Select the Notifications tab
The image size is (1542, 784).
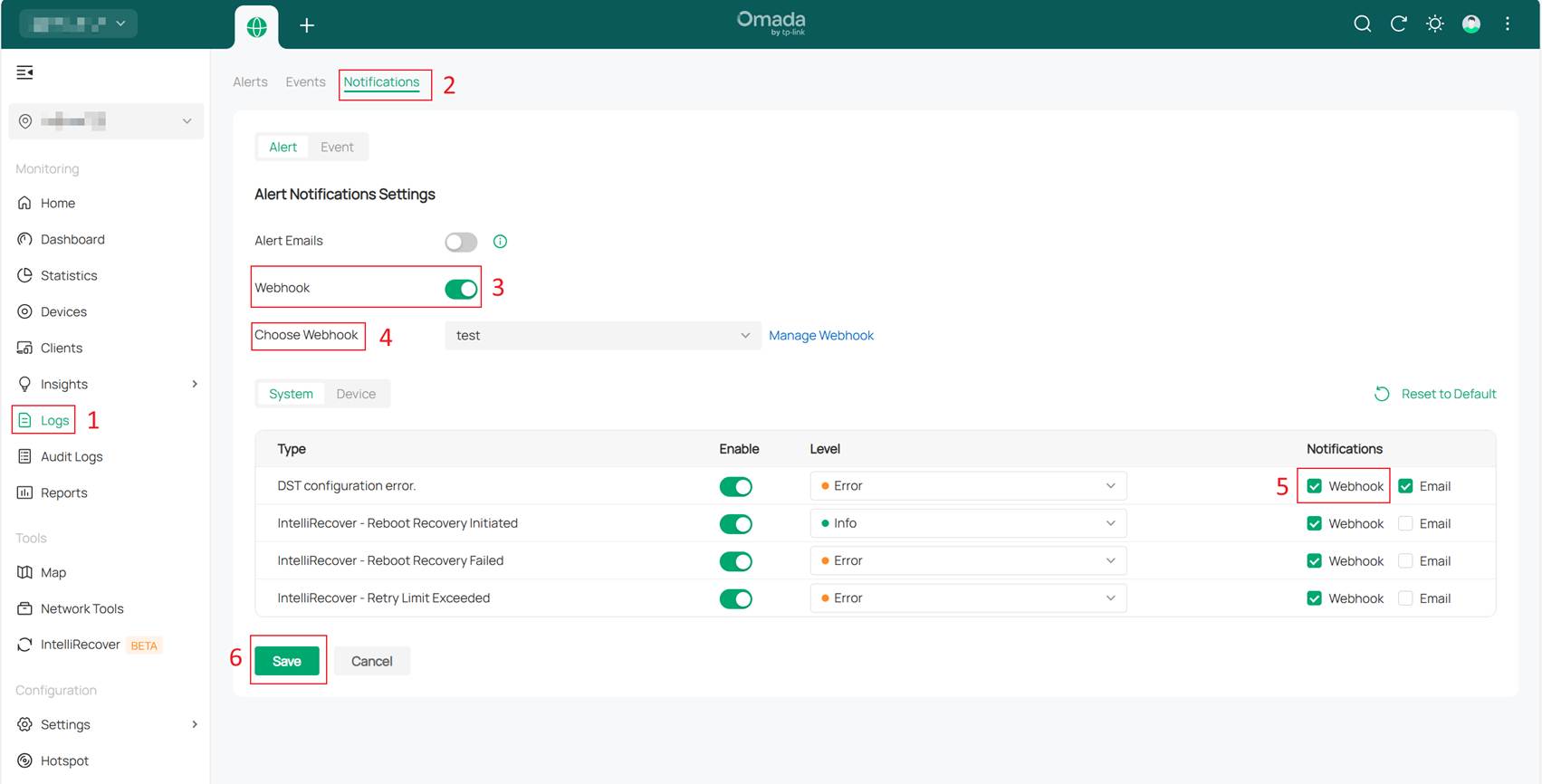tap(381, 82)
